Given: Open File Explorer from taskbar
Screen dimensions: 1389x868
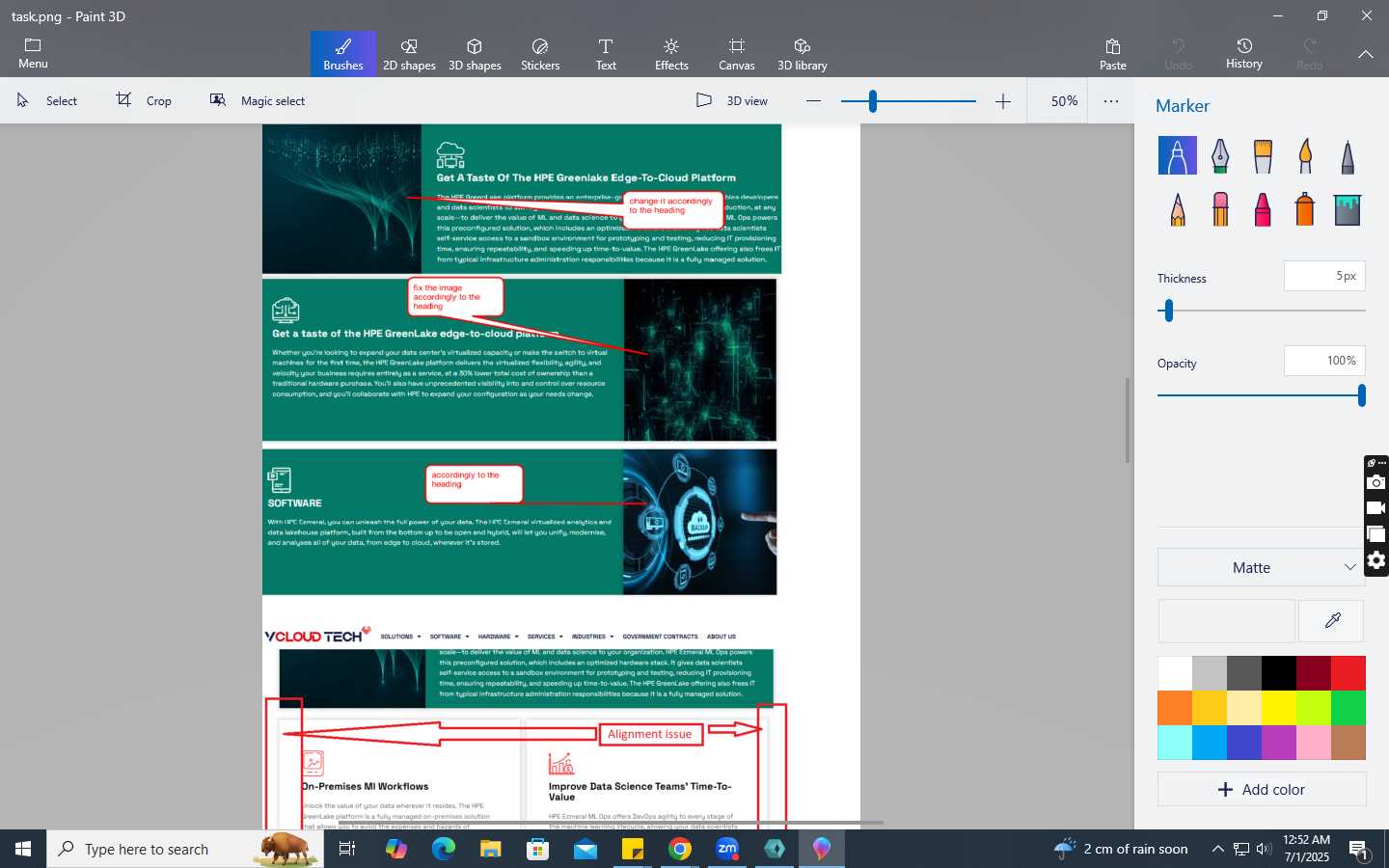Looking at the screenshot, I should pos(491,849).
